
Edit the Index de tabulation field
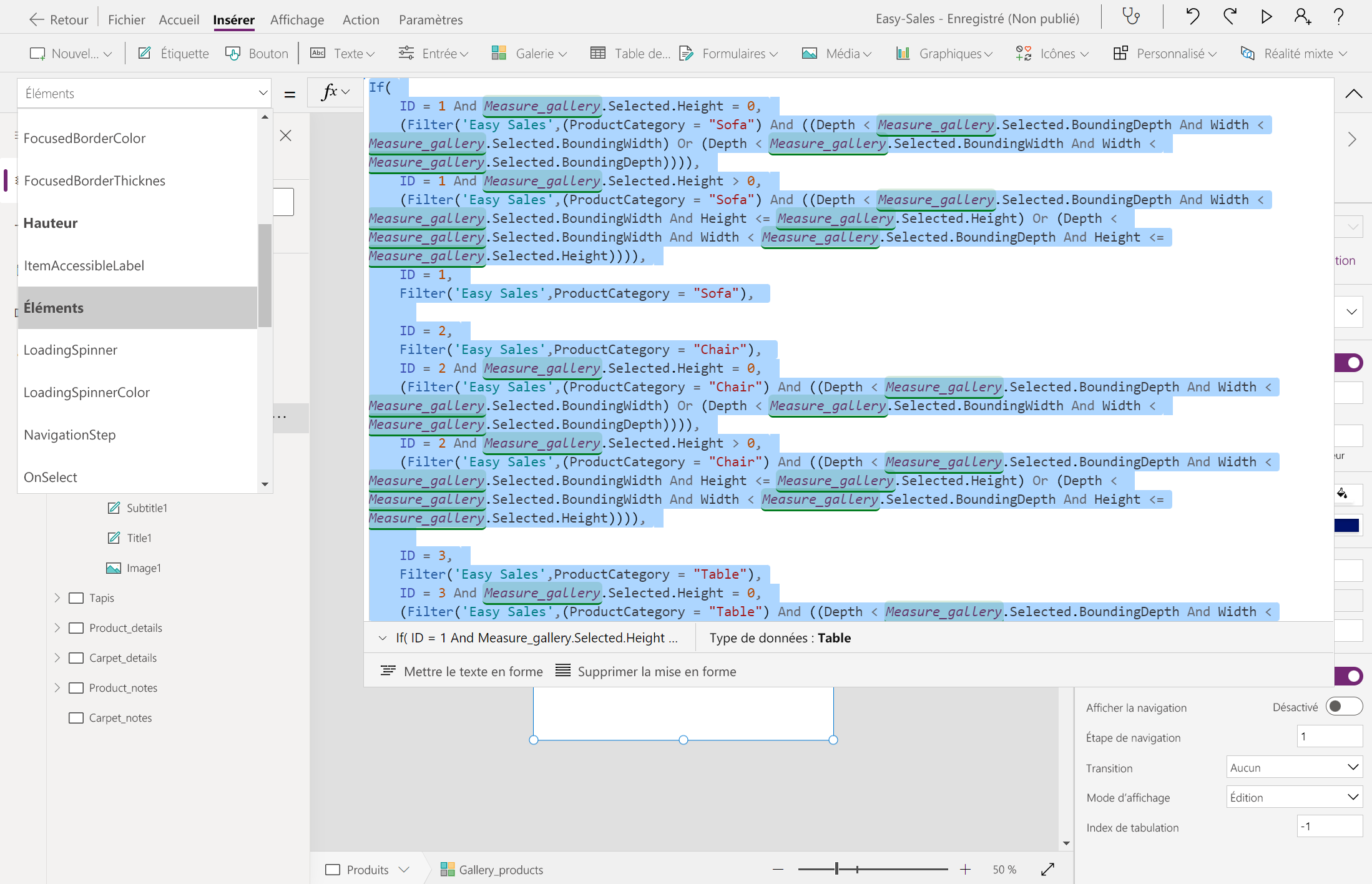[1330, 827]
